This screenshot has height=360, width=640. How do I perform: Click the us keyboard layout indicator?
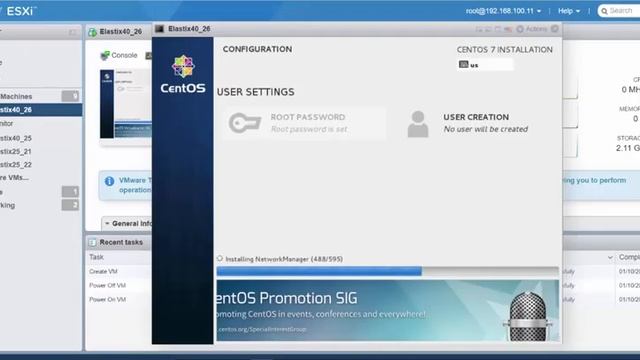click(x=485, y=64)
